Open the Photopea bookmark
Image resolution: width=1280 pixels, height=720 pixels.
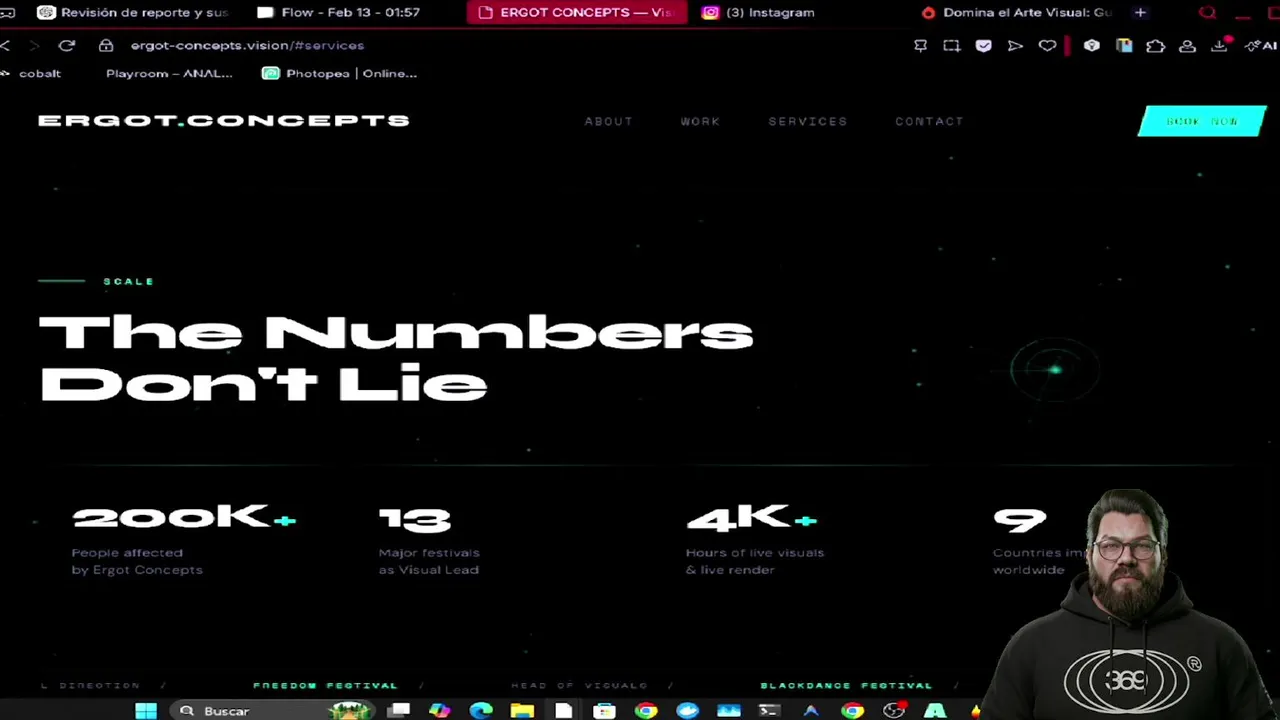340,73
